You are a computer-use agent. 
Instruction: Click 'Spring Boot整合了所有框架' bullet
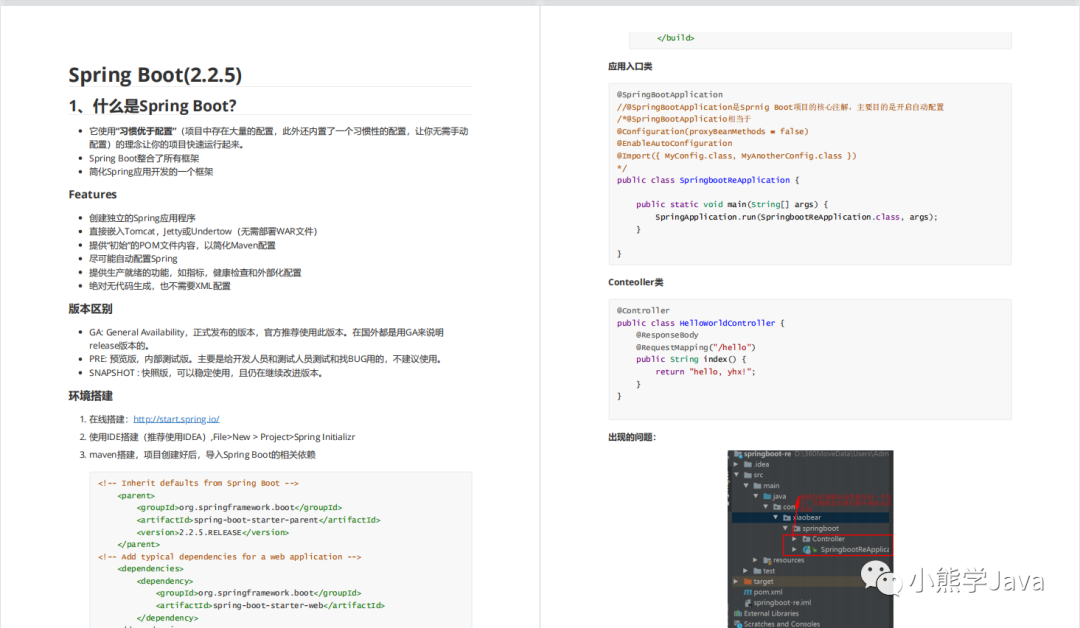[x=144, y=158]
